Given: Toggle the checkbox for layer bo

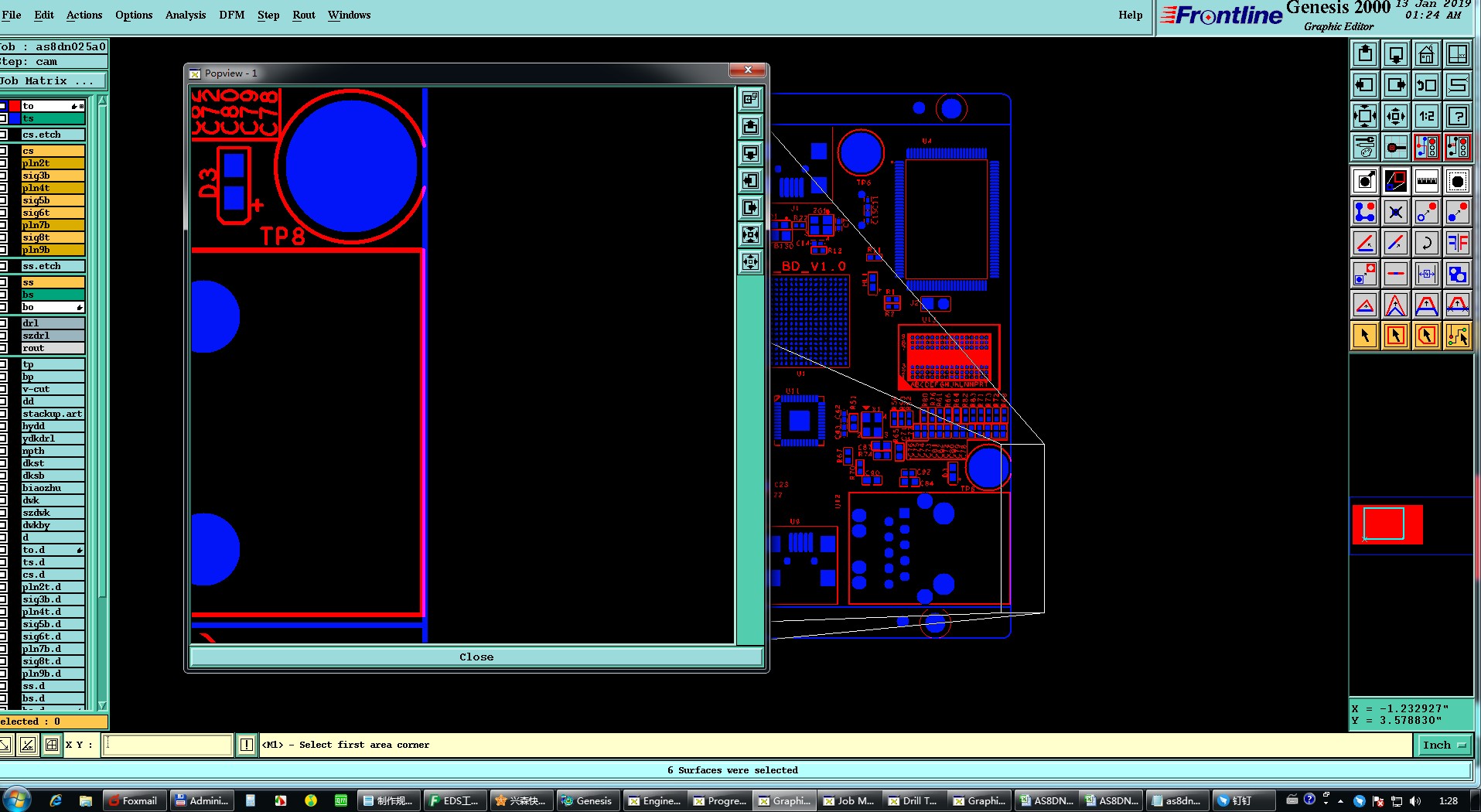Looking at the screenshot, I should coord(3,307).
